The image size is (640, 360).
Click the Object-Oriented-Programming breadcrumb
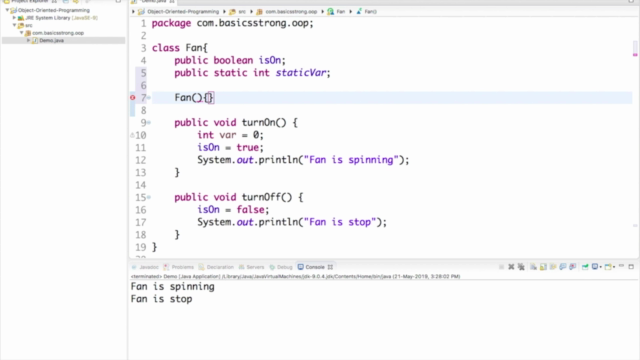(x=183, y=11)
